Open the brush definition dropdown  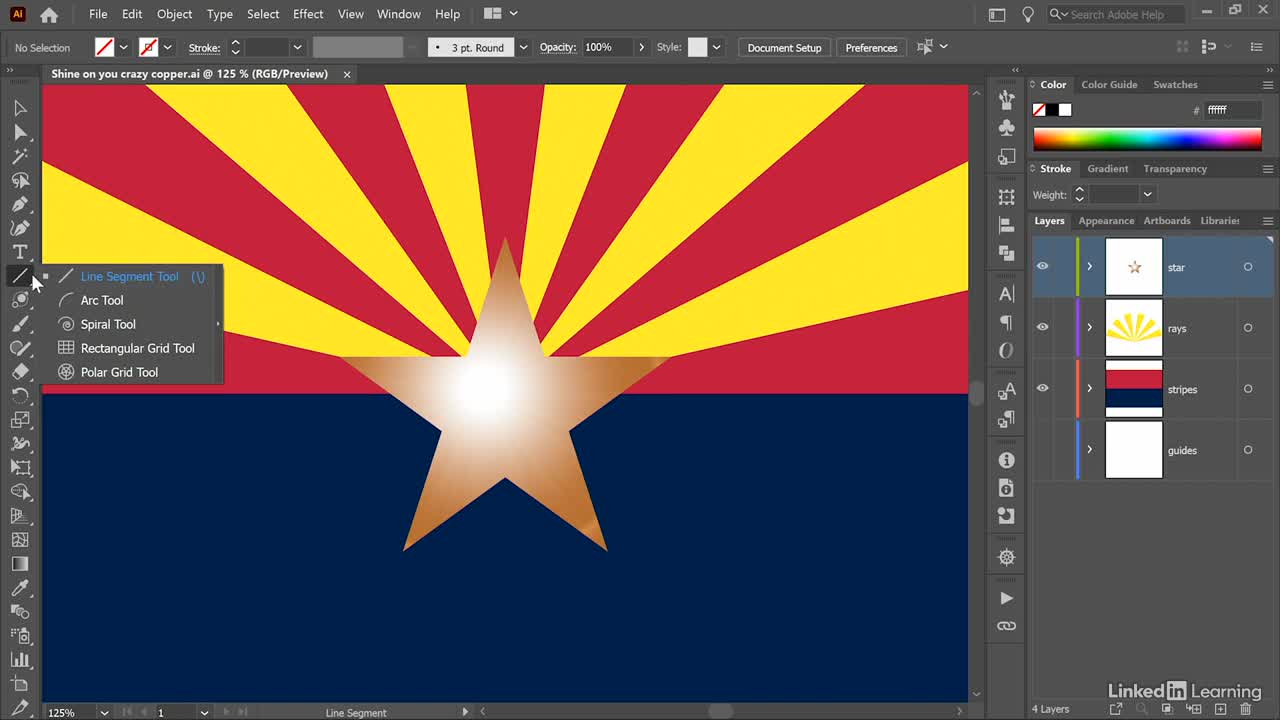pyautogui.click(x=523, y=47)
